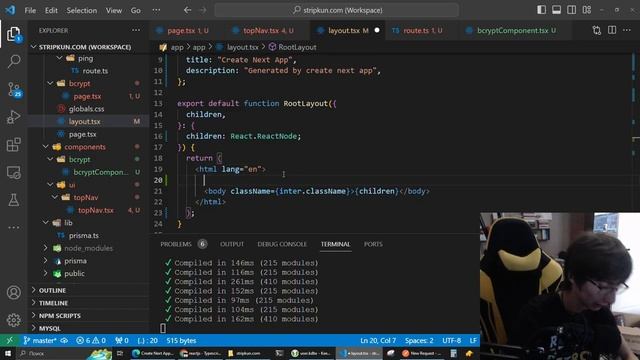Switch to the topNav.tsx editor tab
This screenshot has width=640, height=360.
click(x=263, y=31)
